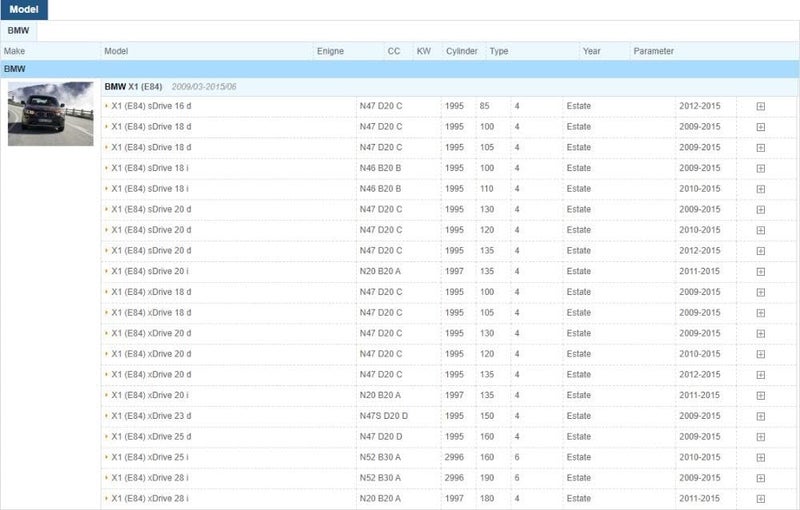The image size is (800, 510).
Task: Expand arrow beside X1 (E84) xDrive 23 d
Action: pyautogui.click(x=106, y=415)
